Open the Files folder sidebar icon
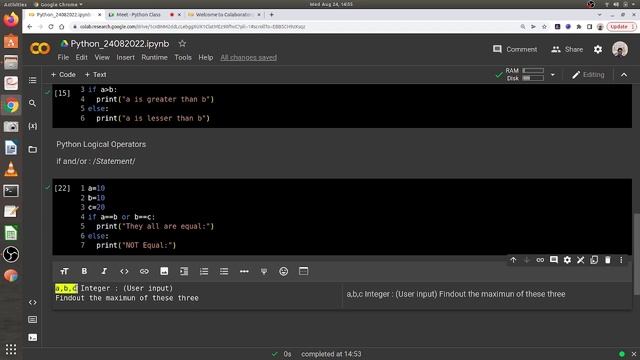This screenshot has width=640, height=360. (x=33, y=149)
